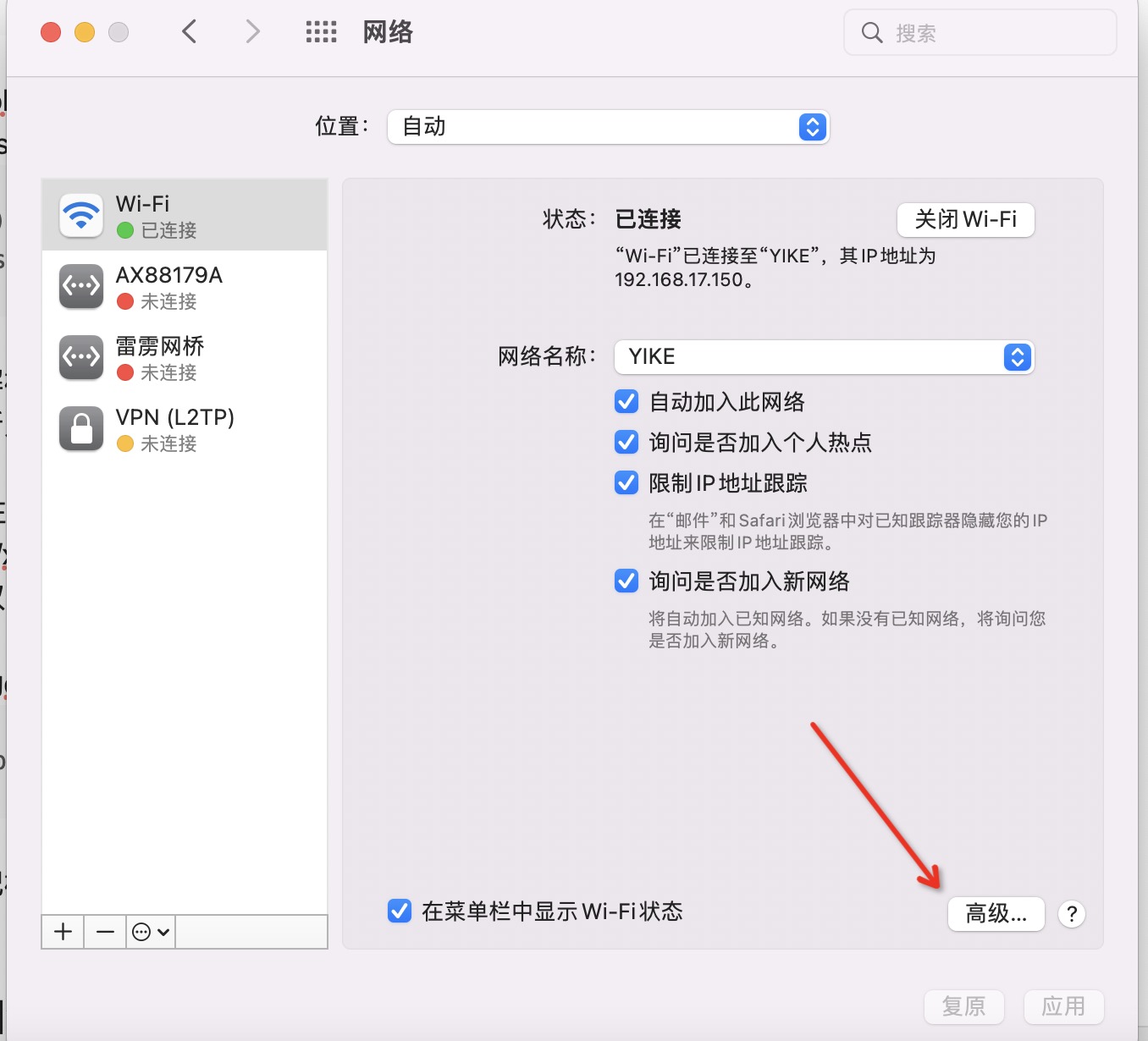The image size is (1148, 1041).
Task: Click the Wi-Fi icon in the sidebar
Action: click(81, 215)
